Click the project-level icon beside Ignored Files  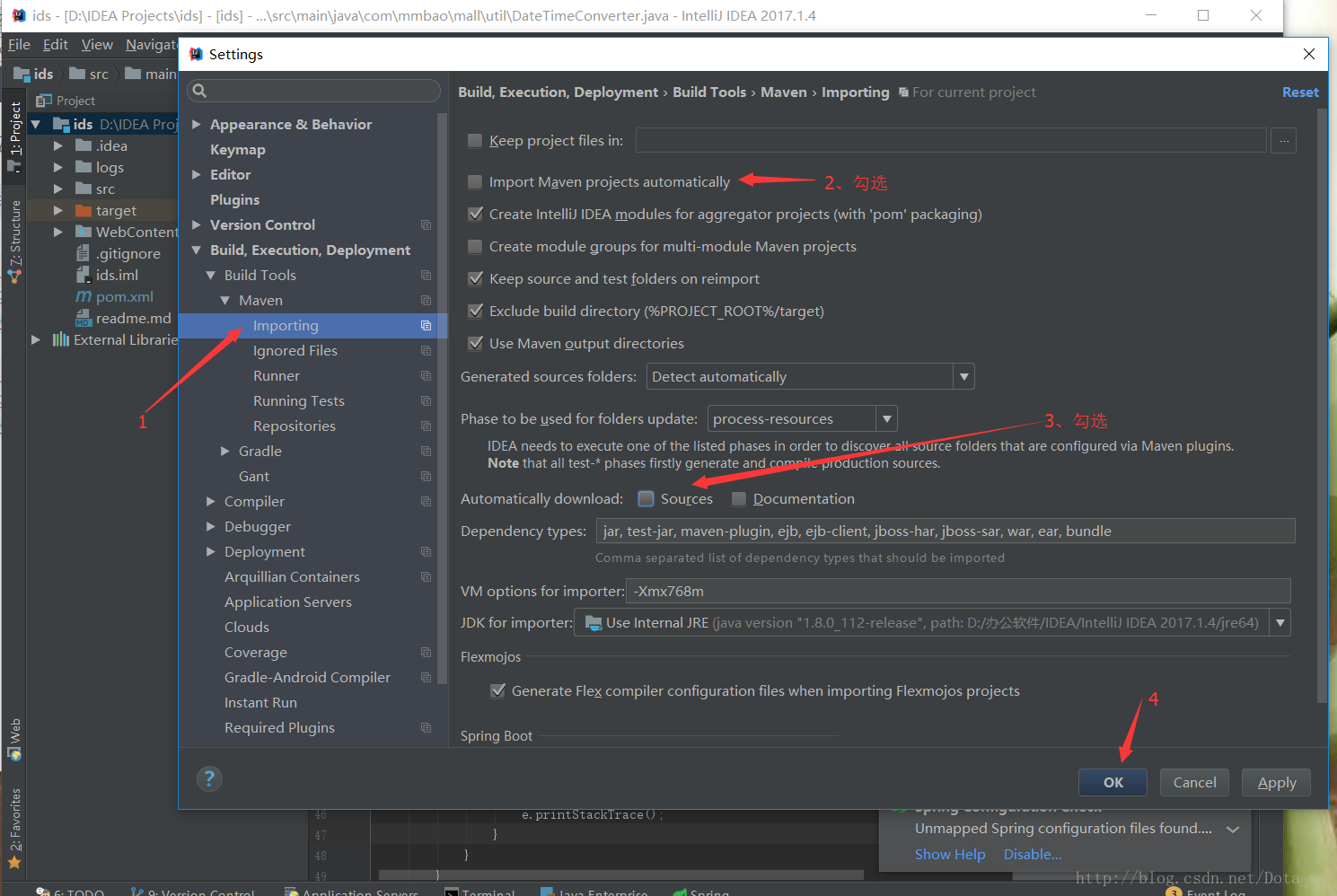(426, 350)
